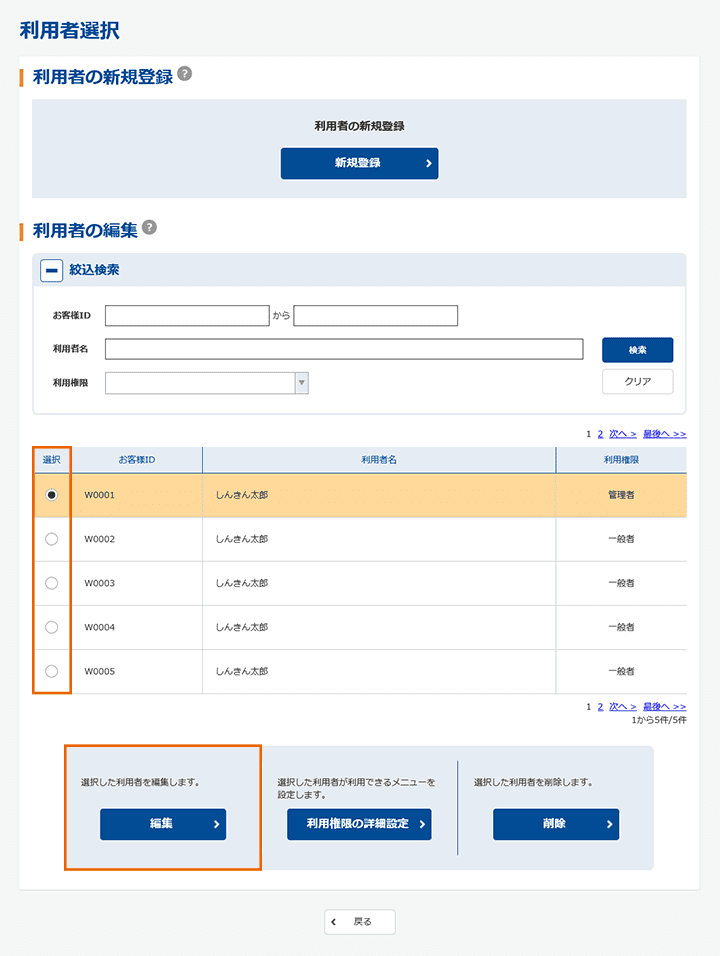The height and width of the screenshot is (956, 720).
Task: Click the 削除 delete button
Action: coord(555,824)
